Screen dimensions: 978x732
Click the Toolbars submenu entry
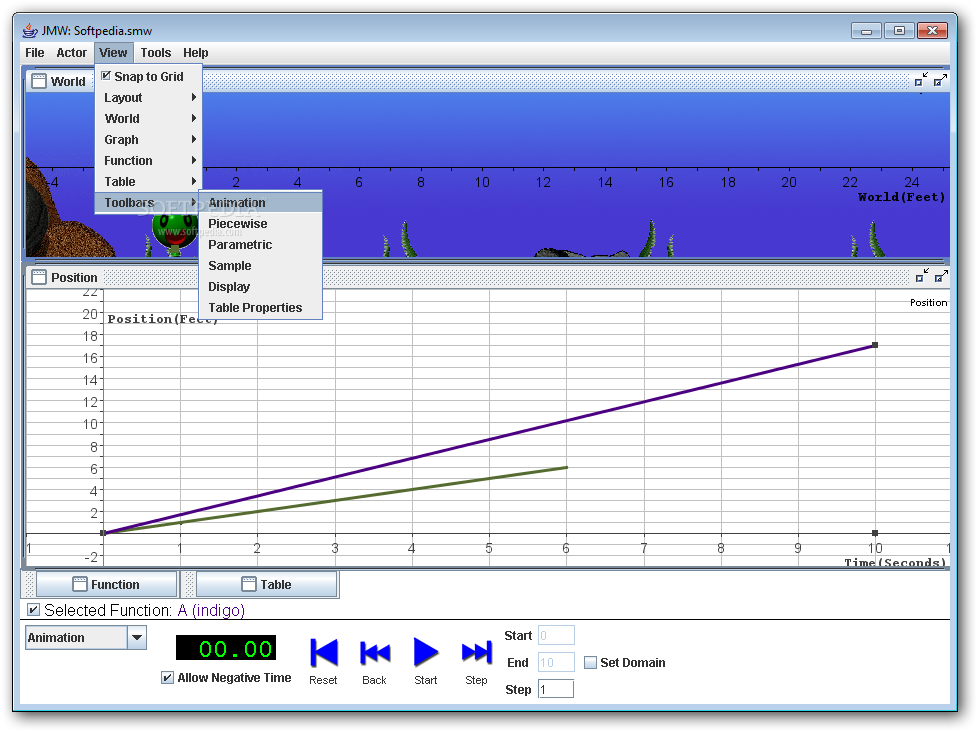[148, 203]
